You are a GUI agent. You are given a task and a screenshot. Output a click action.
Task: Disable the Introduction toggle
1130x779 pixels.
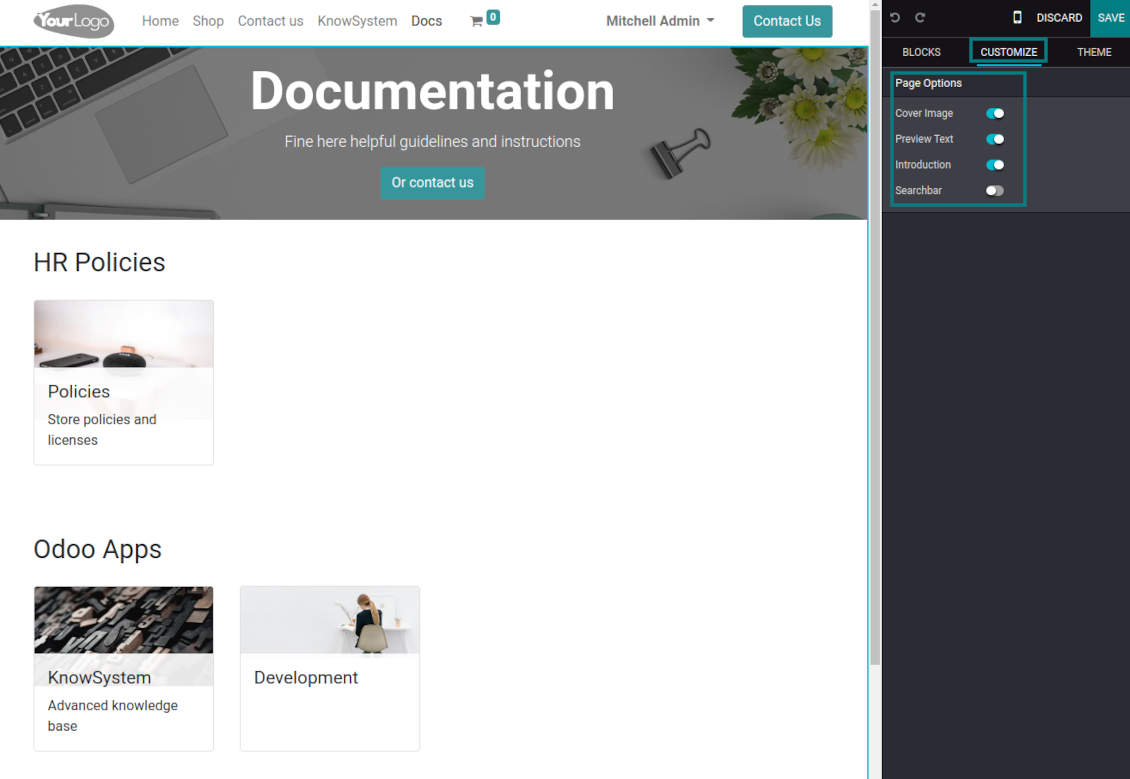click(995, 165)
